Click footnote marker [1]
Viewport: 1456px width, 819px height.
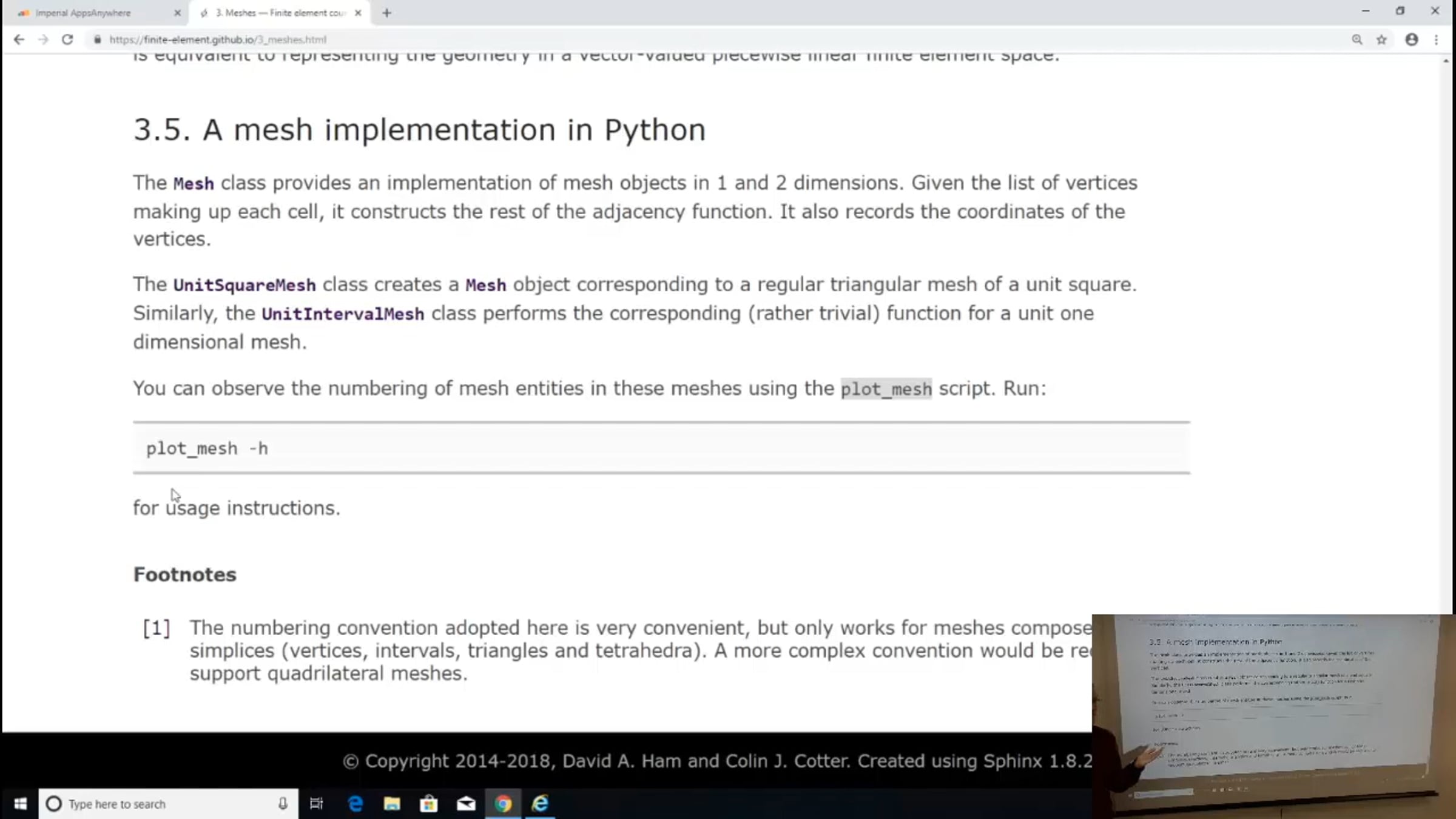pos(157,628)
